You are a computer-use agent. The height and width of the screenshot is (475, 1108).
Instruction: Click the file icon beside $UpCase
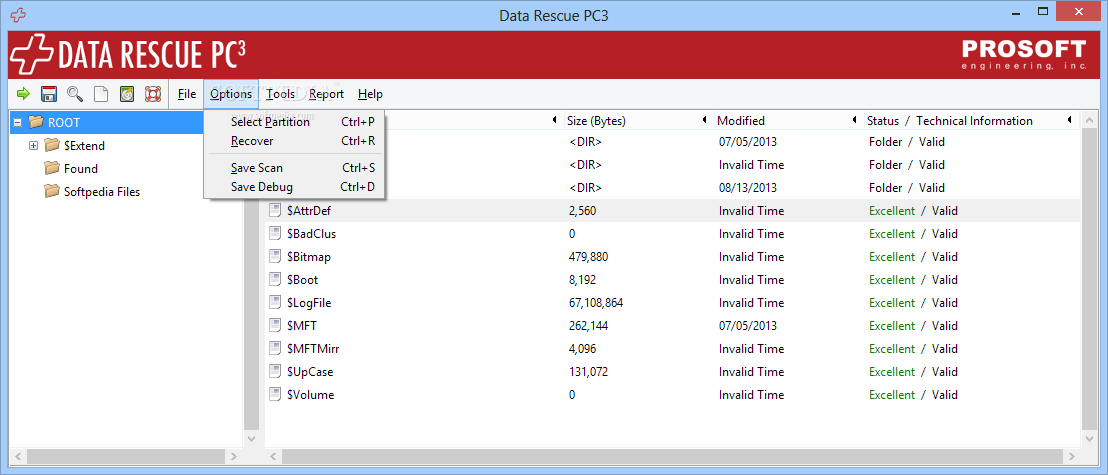(x=275, y=372)
